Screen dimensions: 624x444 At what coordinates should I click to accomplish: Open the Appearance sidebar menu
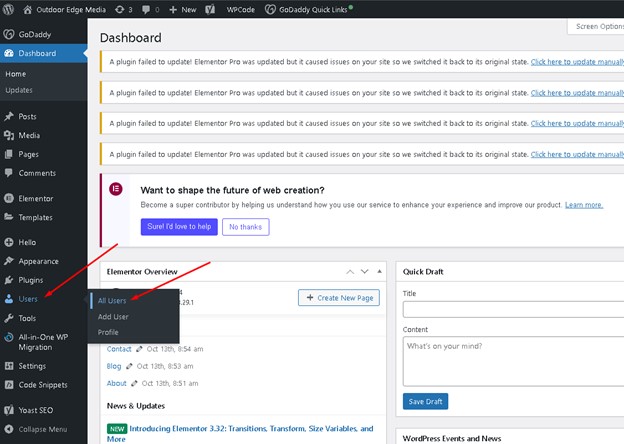pos(38,261)
